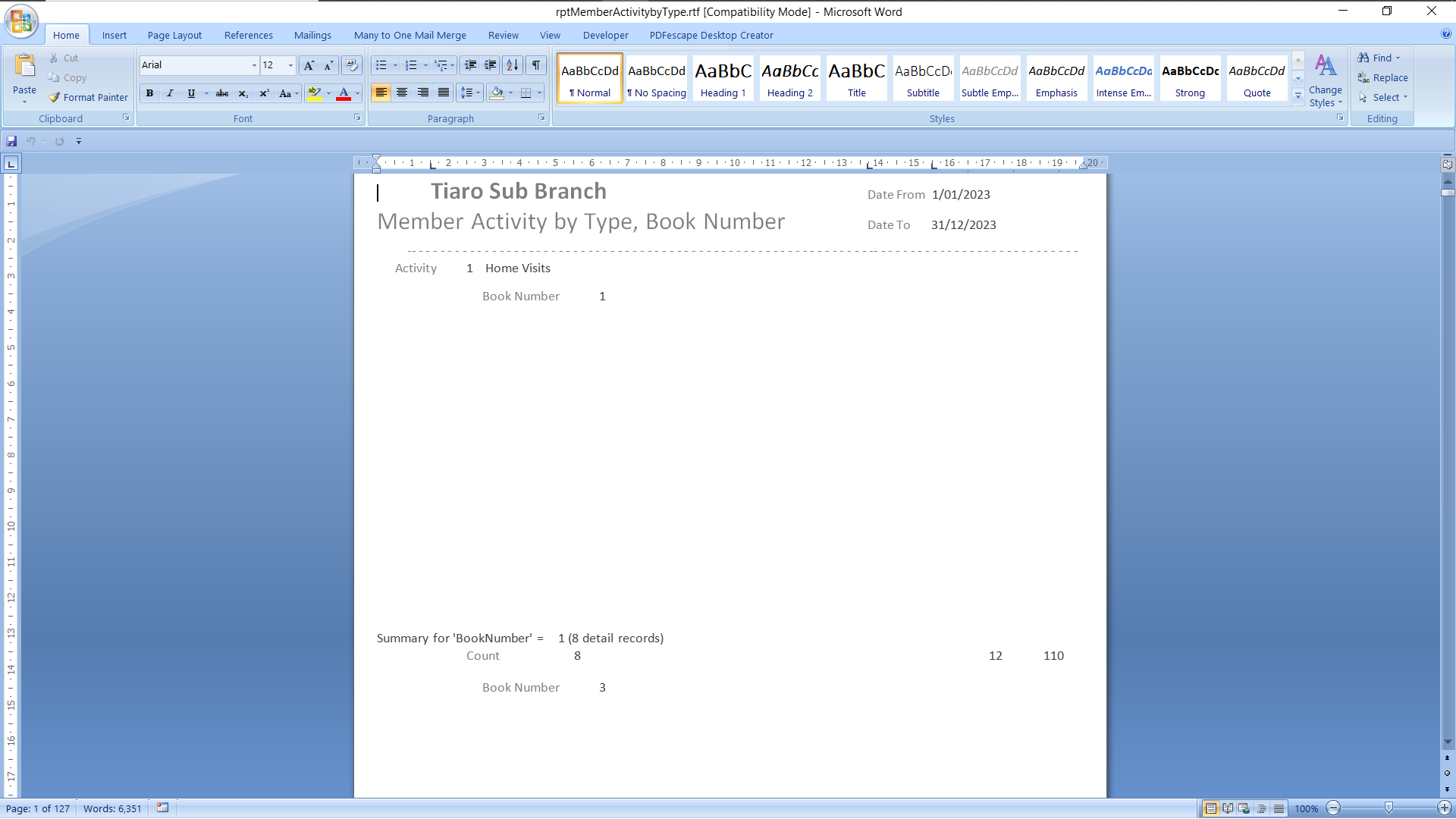The height and width of the screenshot is (819, 1456).
Task: Open the Mailings ribbon tab
Action: (x=312, y=35)
